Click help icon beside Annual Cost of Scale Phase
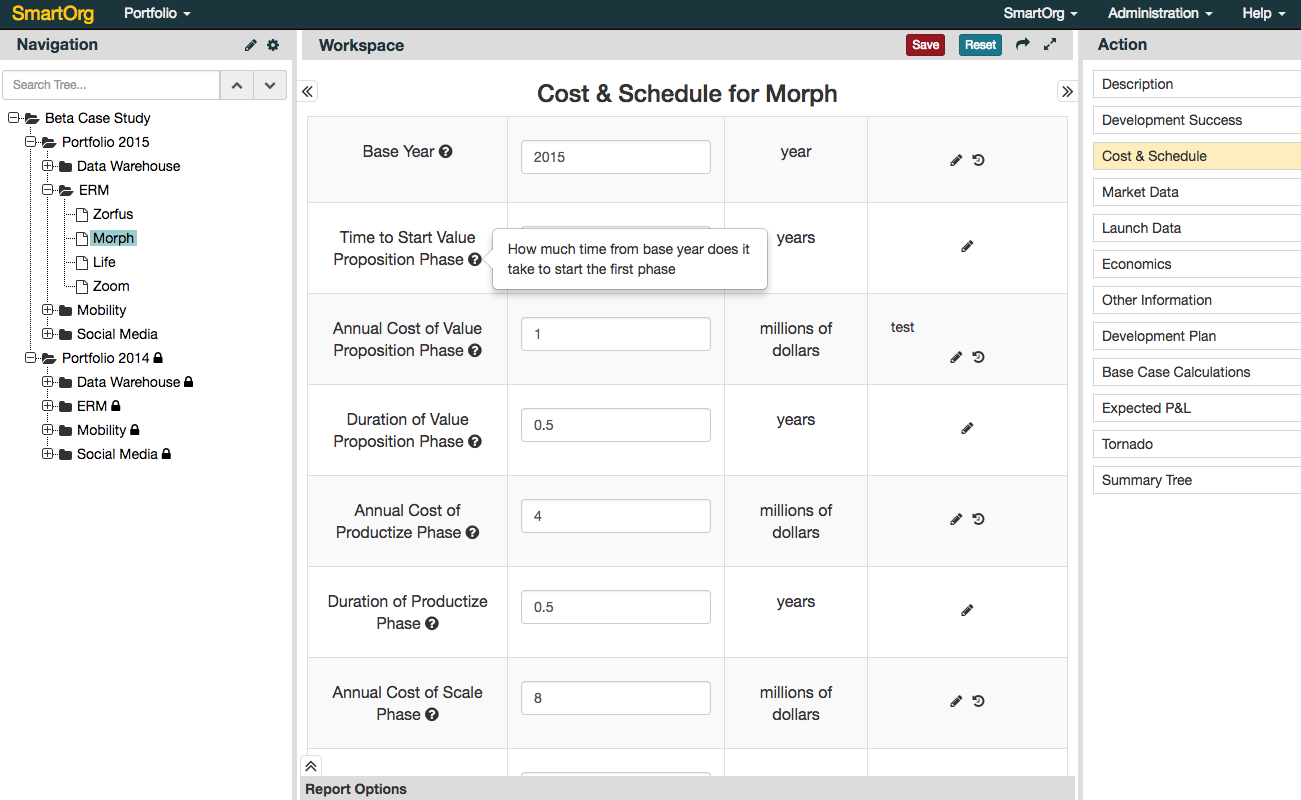 pyautogui.click(x=432, y=715)
